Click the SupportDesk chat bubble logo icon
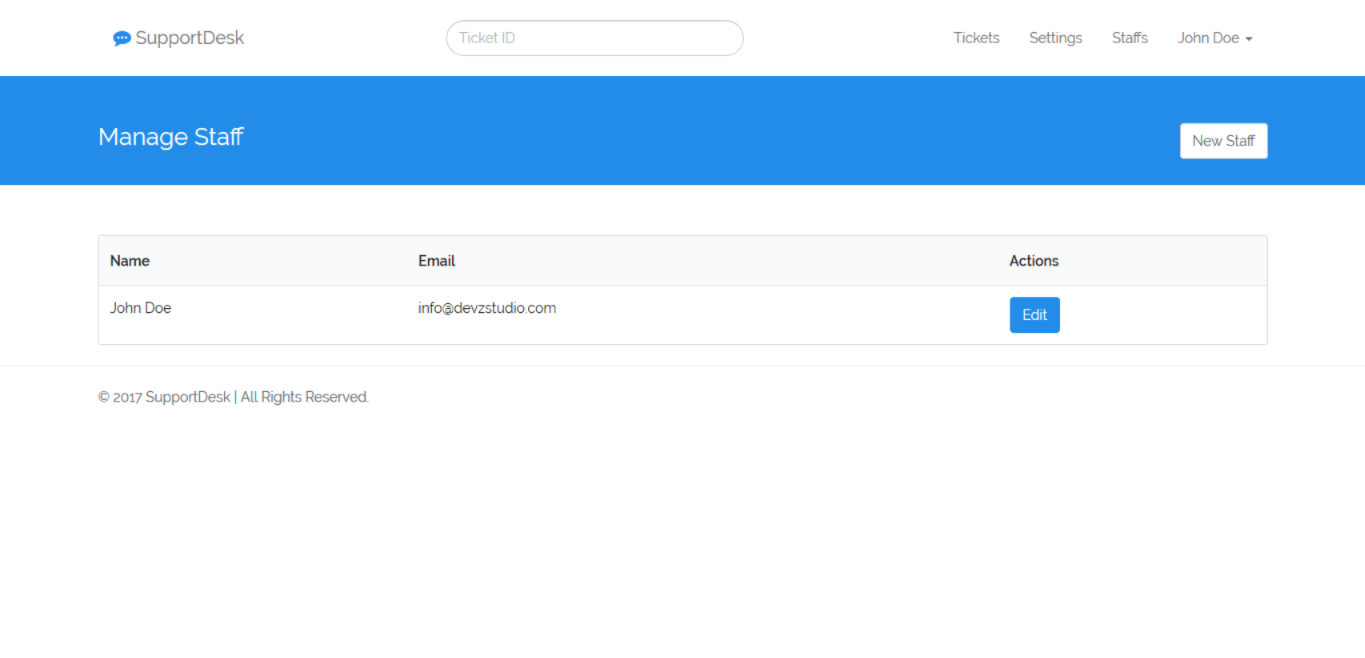The width and height of the screenshot is (1365, 658). point(122,38)
